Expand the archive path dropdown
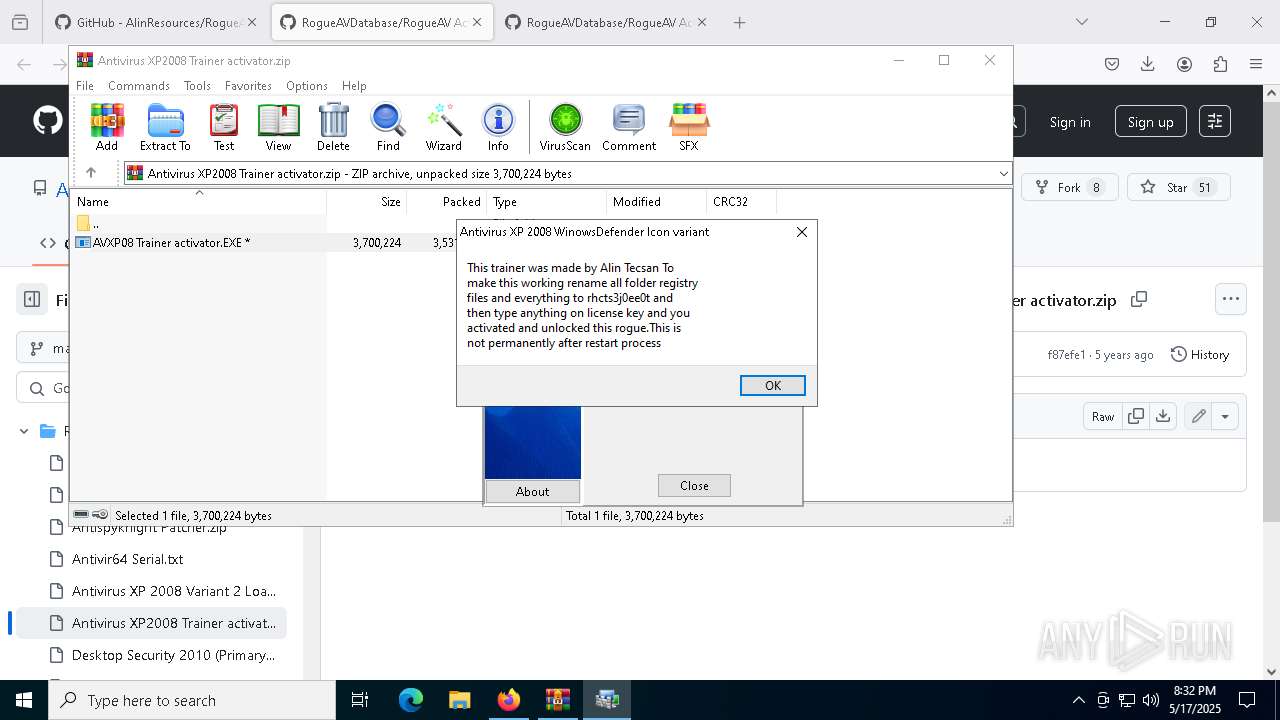The height and width of the screenshot is (720, 1280). [x=1003, y=174]
